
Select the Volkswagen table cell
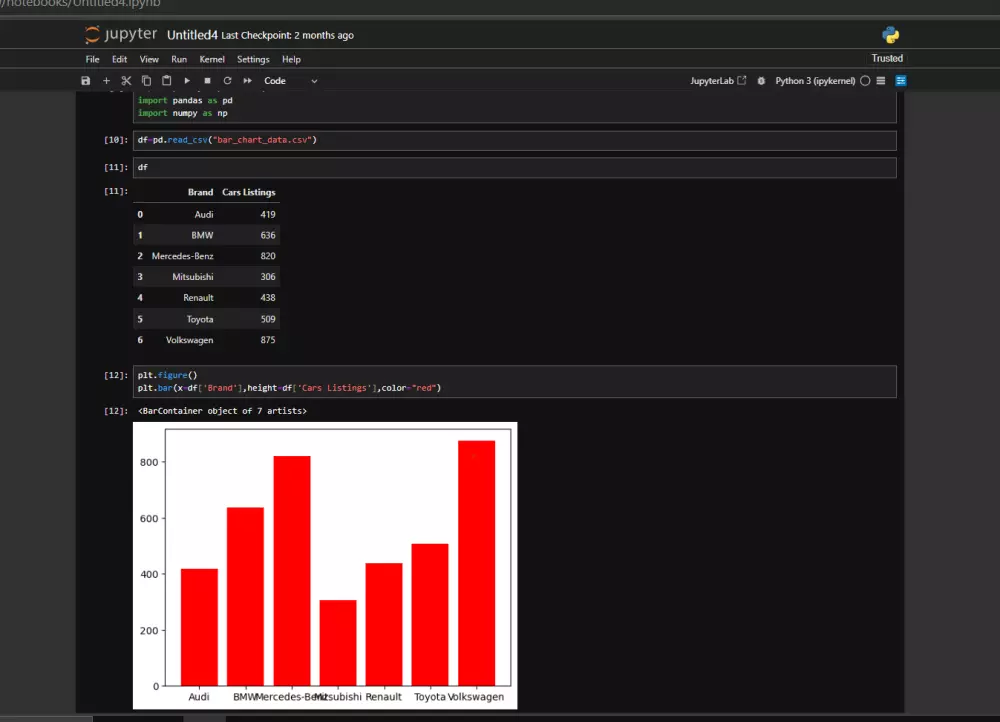[x=189, y=340]
